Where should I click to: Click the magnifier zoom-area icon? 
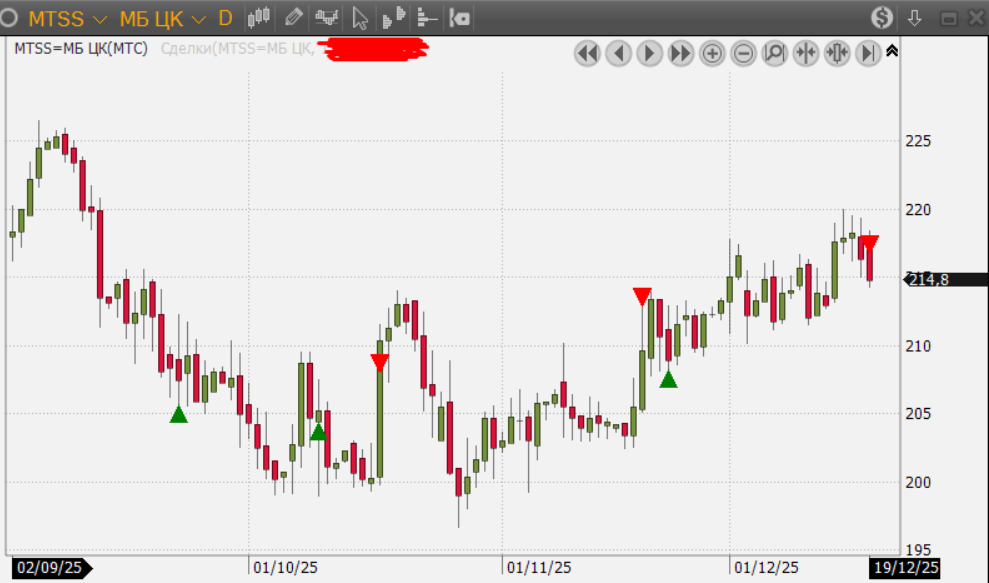click(774, 54)
